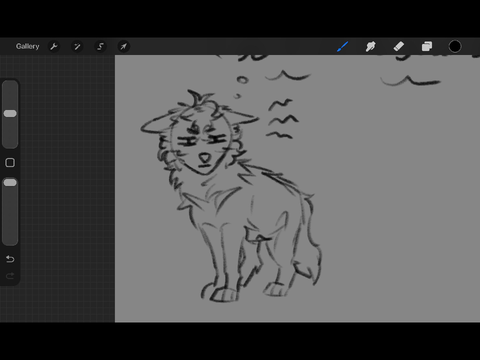Redo the last undone stroke

[x=10, y=276]
